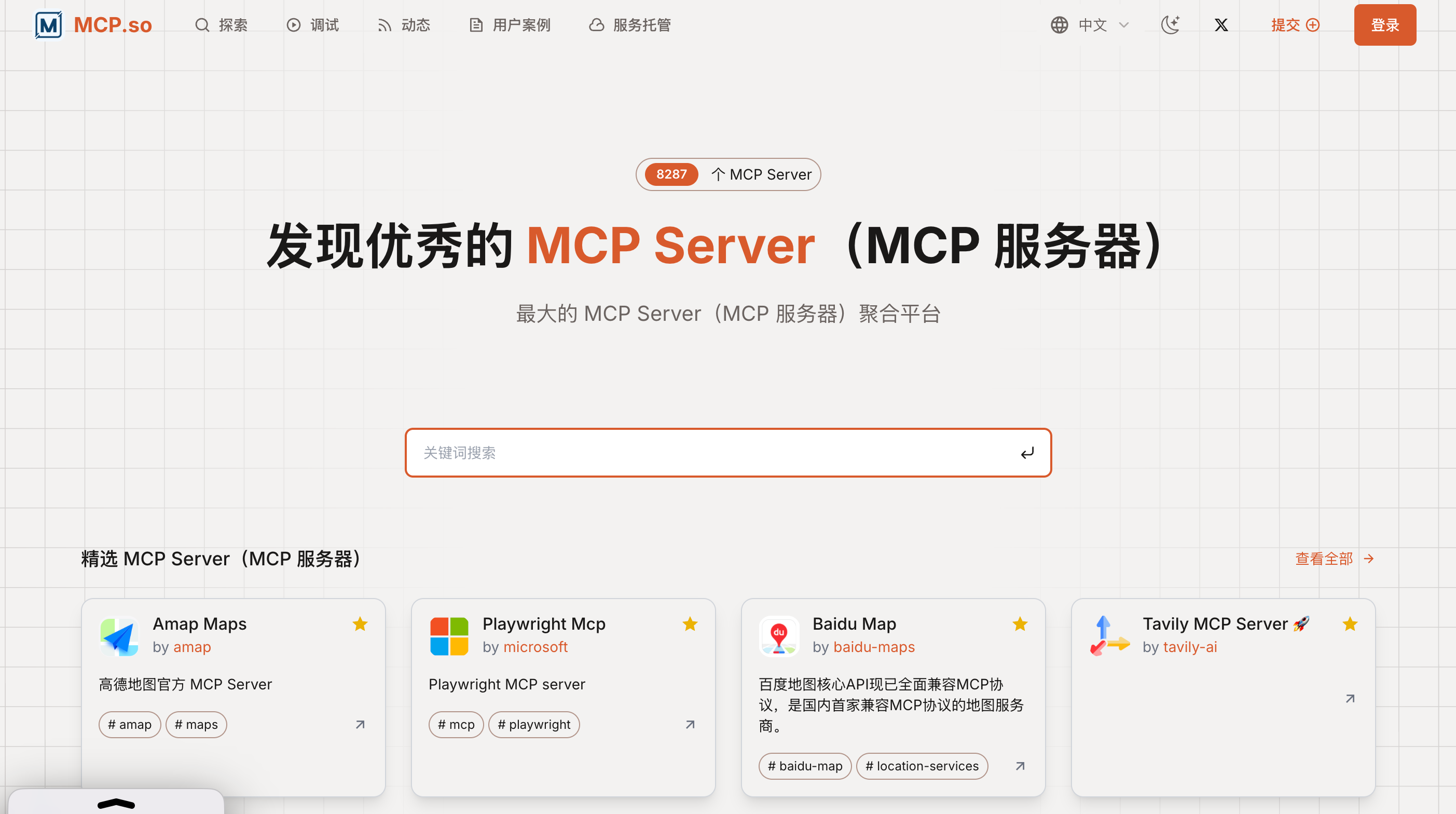This screenshot has width=1456, height=814.
Task: Open 查看全部 view all link
Action: click(1334, 559)
